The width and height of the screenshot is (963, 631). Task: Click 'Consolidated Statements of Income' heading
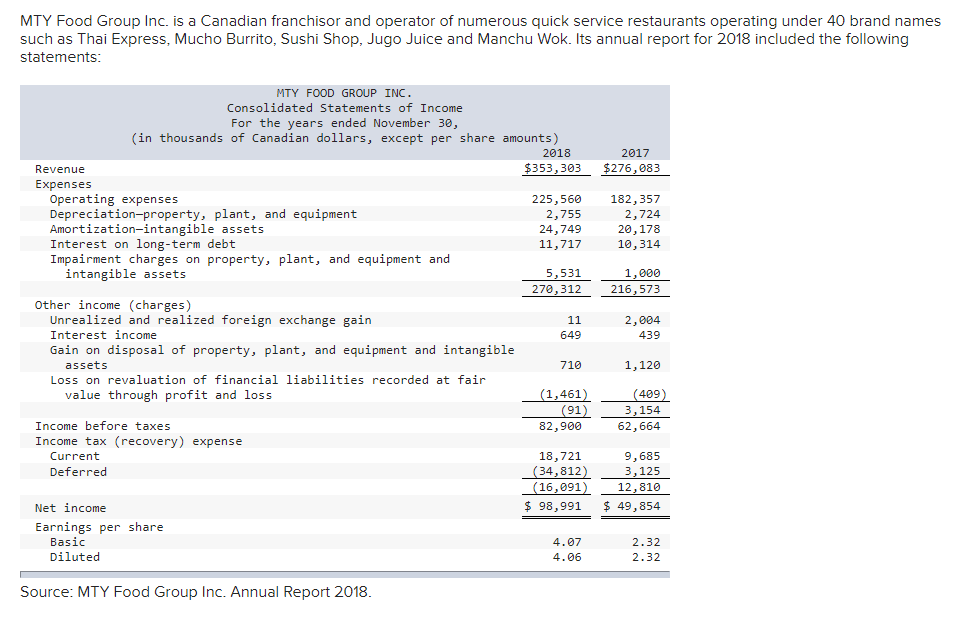[x=345, y=108]
